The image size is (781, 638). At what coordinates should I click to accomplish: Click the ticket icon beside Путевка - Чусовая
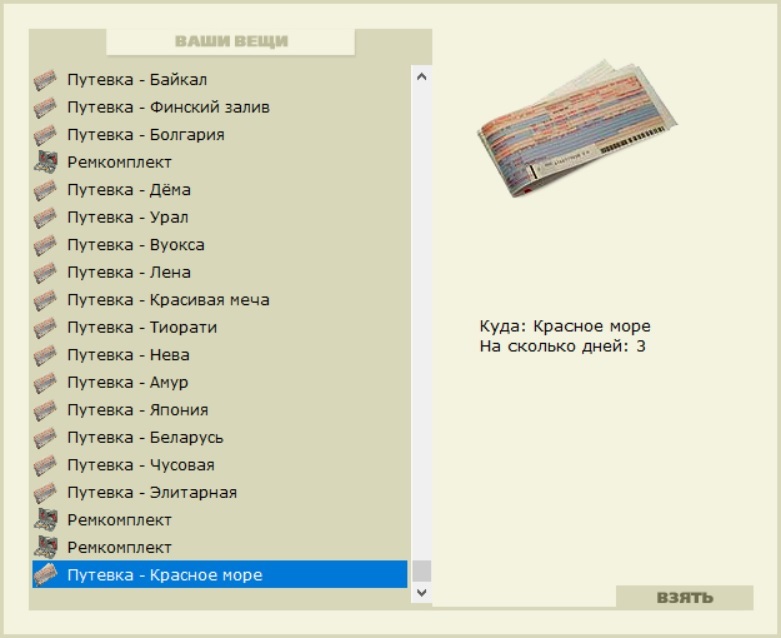point(45,465)
